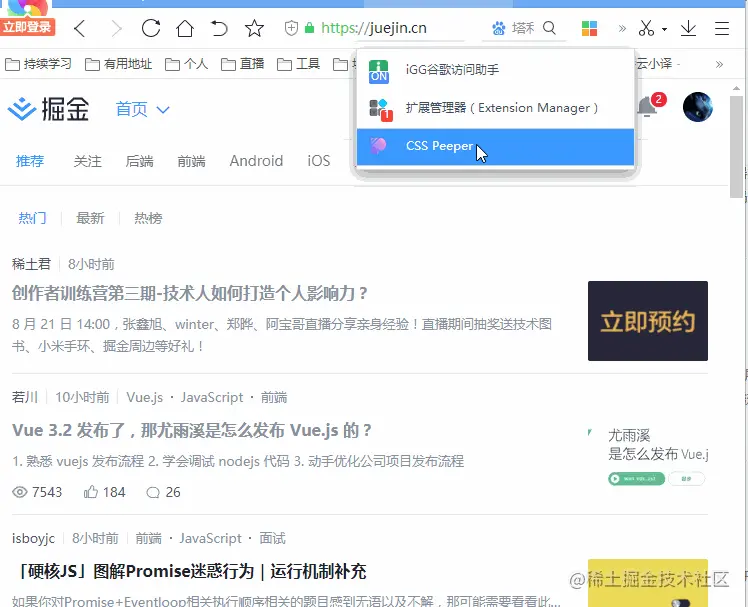Screen dimensions: 748x607
Task: Open the downloads icon
Action: (x=688, y=28)
